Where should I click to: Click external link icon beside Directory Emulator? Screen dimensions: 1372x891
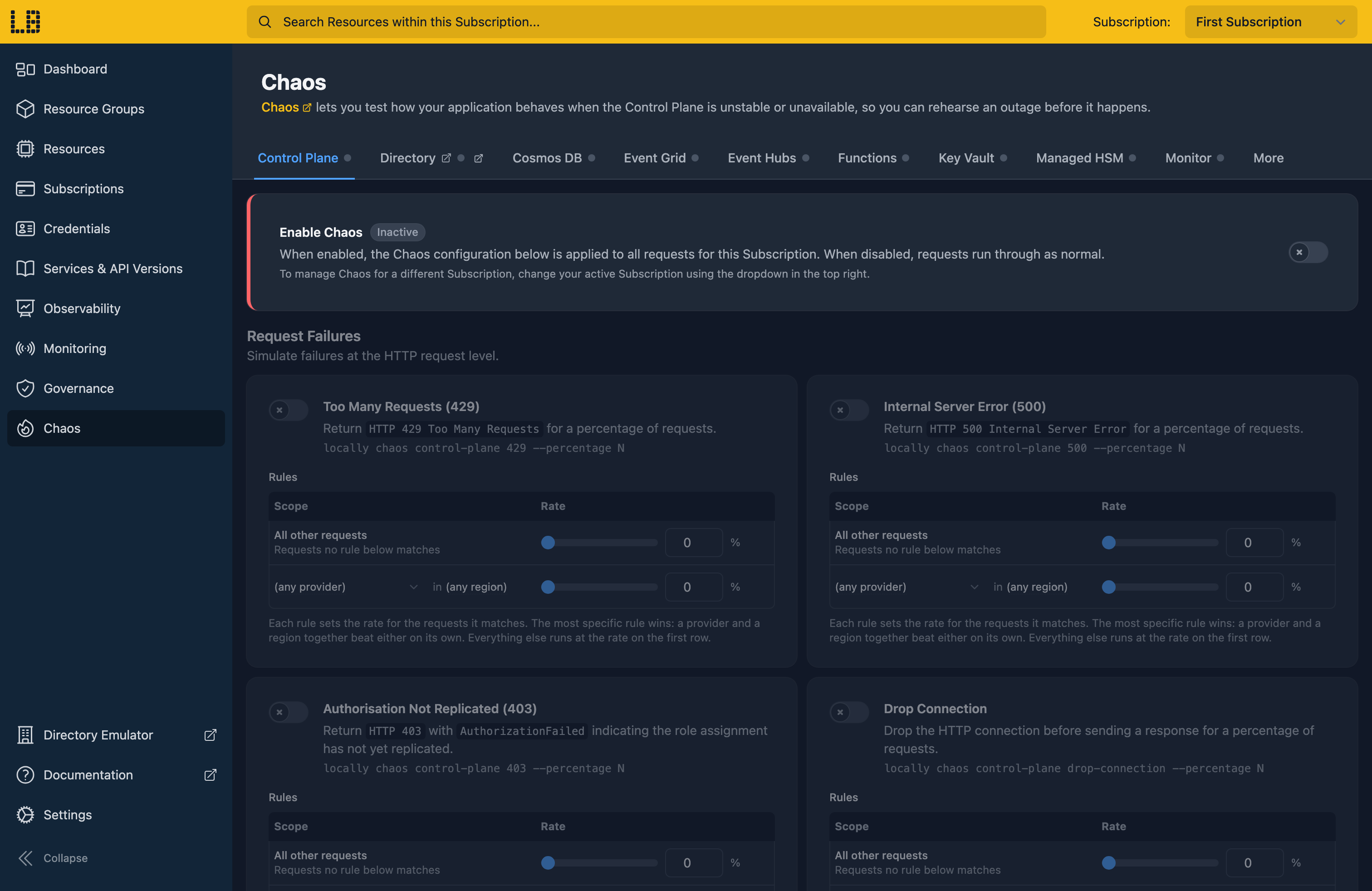pyautogui.click(x=211, y=735)
